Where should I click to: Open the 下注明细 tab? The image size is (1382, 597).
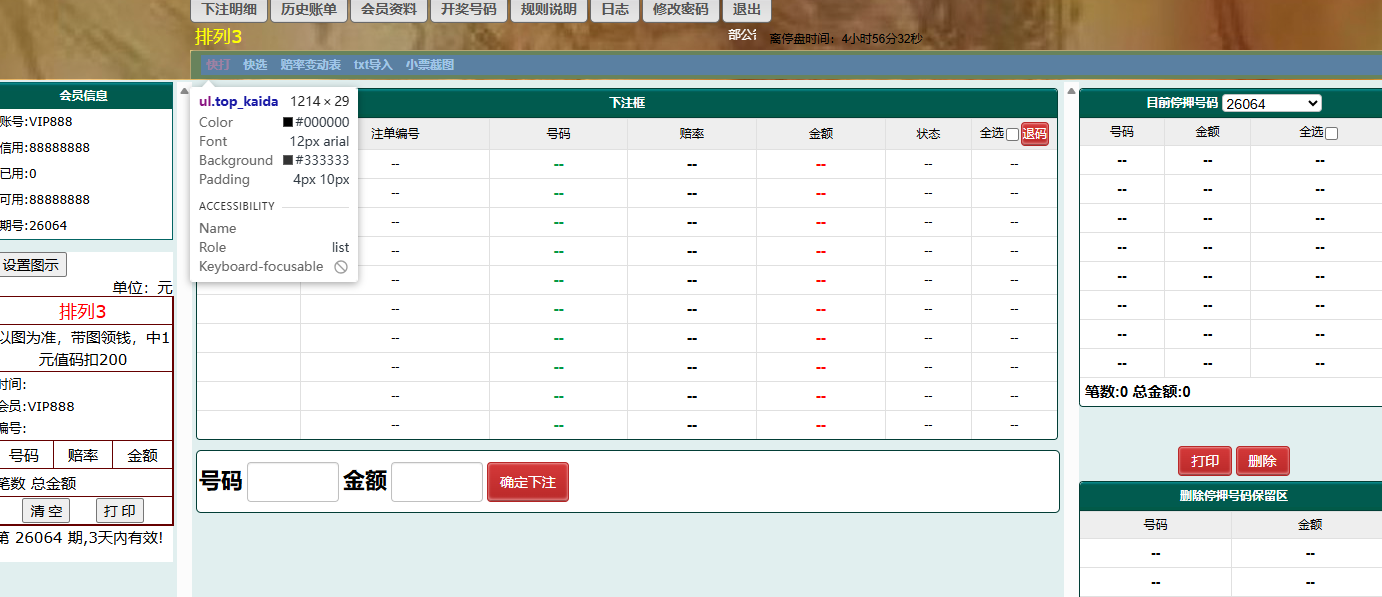tap(229, 10)
